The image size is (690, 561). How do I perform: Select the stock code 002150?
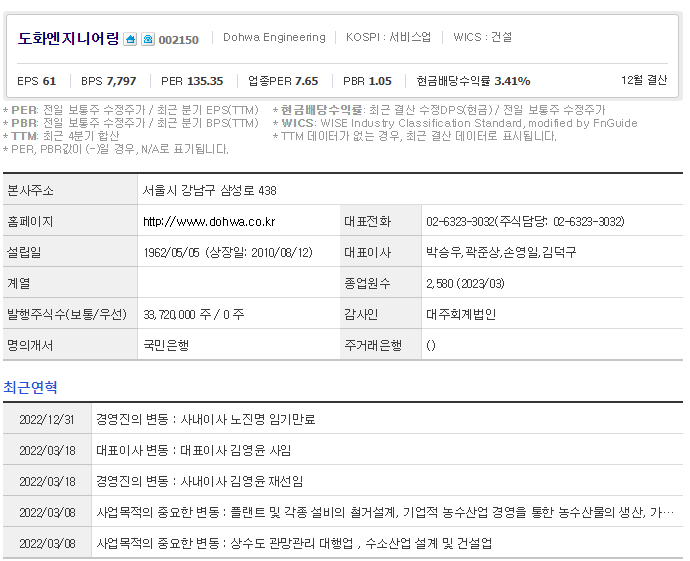179,40
